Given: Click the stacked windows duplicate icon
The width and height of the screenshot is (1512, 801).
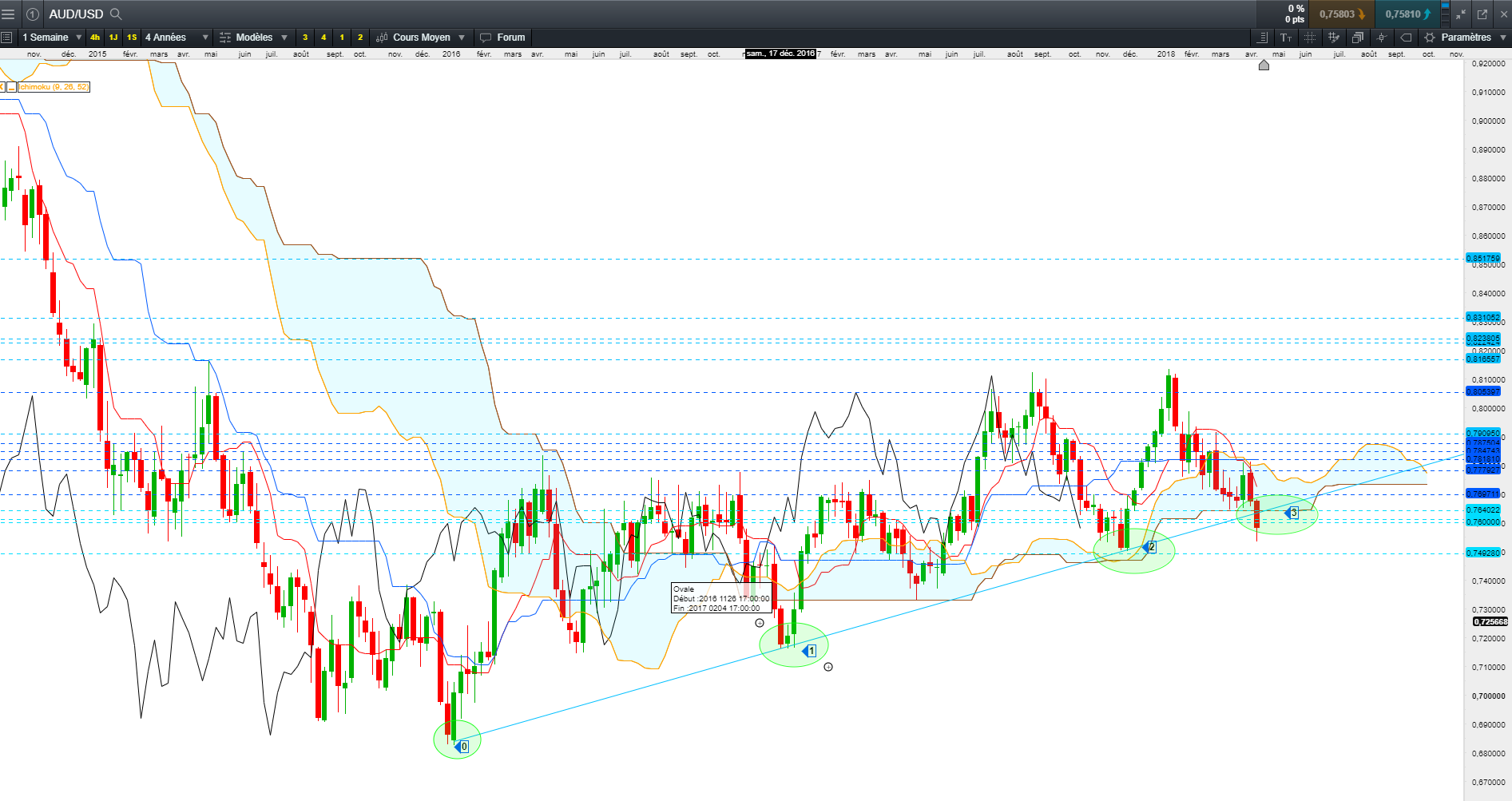Looking at the screenshot, I should (1358, 38).
